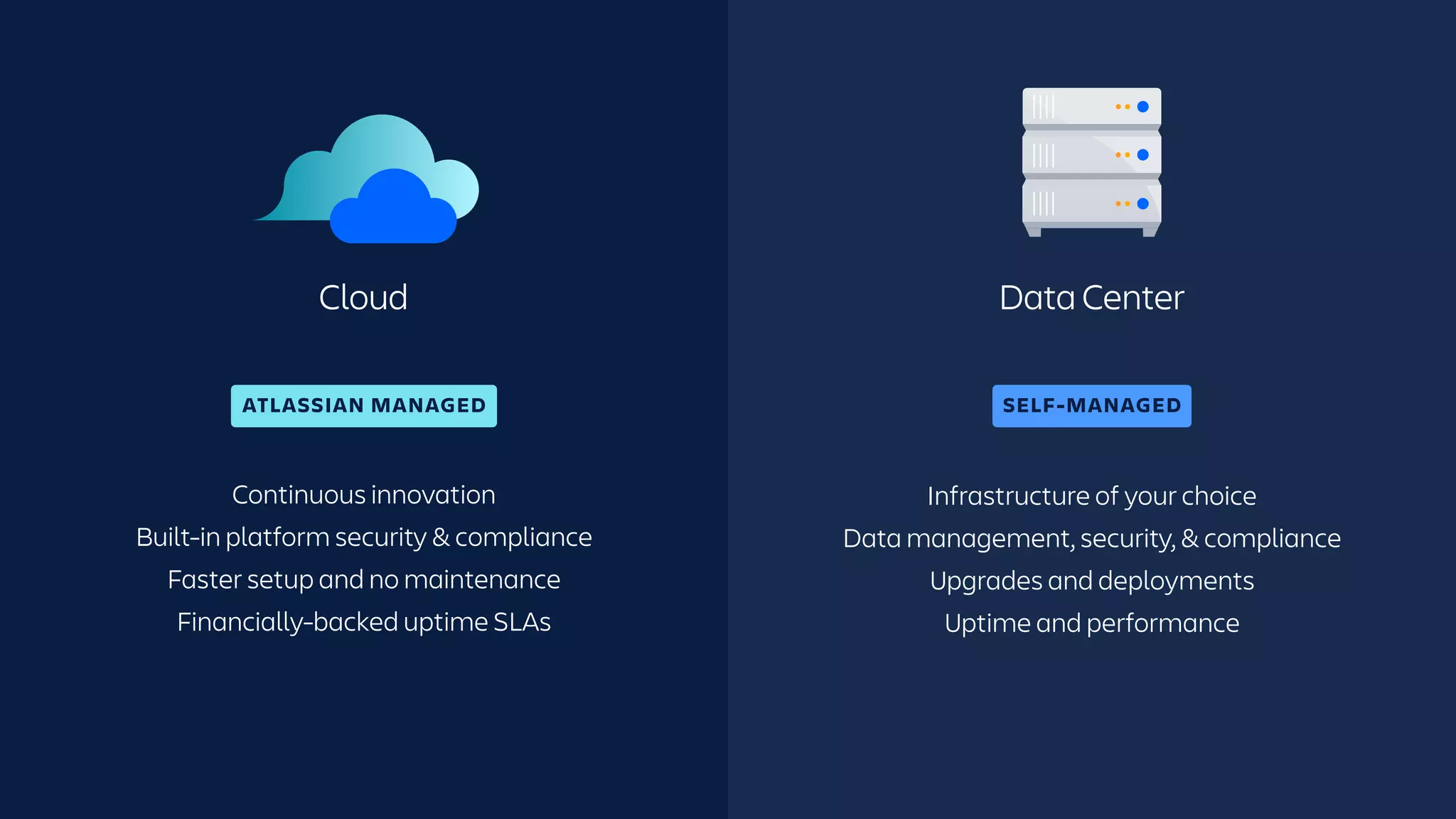This screenshot has height=819, width=1456.
Task: Select the 'Data Center' heading
Action: pos(1091,297)
